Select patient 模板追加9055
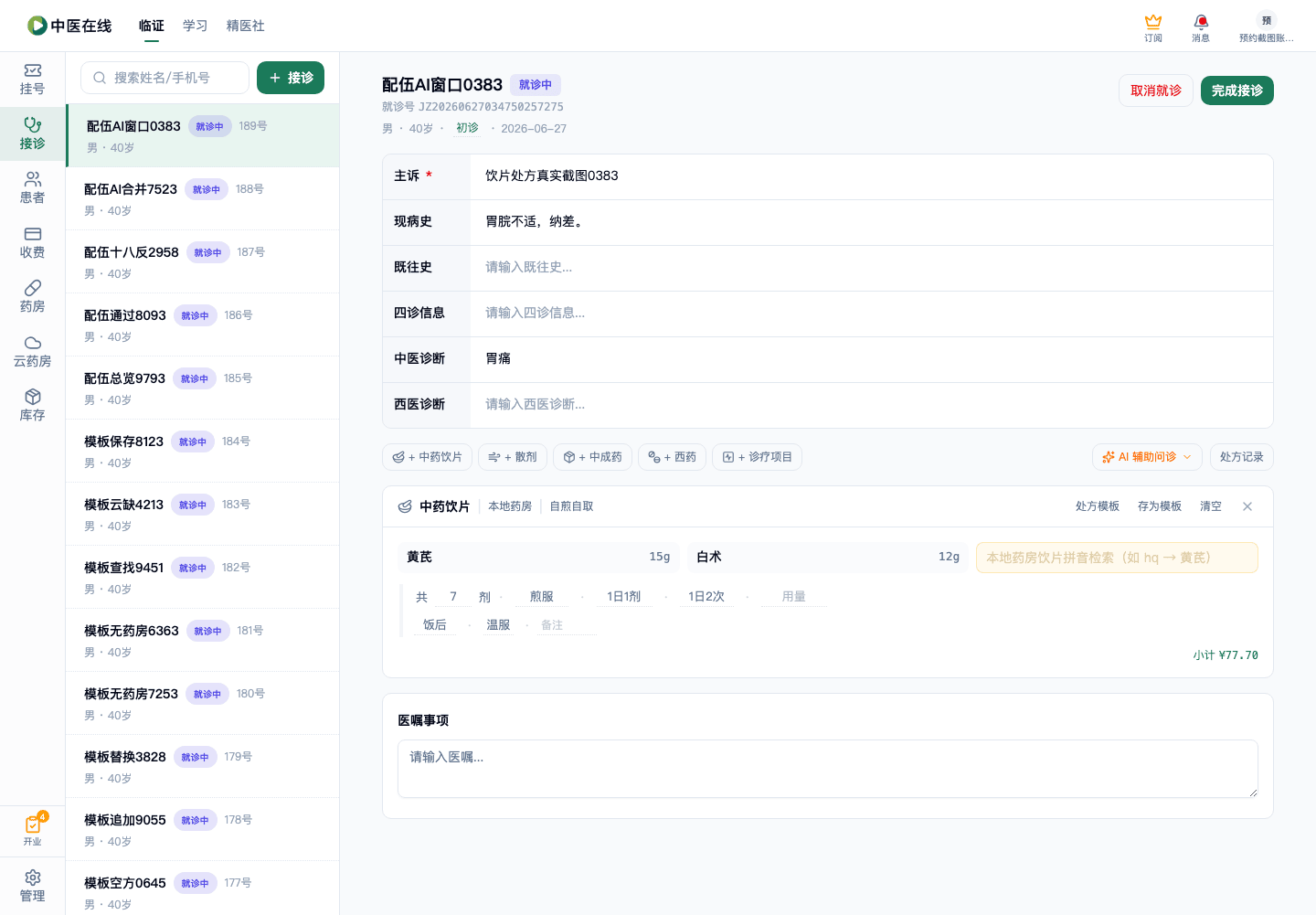The height and width of the screenshot is (915, 1316). tap(203, 829)
